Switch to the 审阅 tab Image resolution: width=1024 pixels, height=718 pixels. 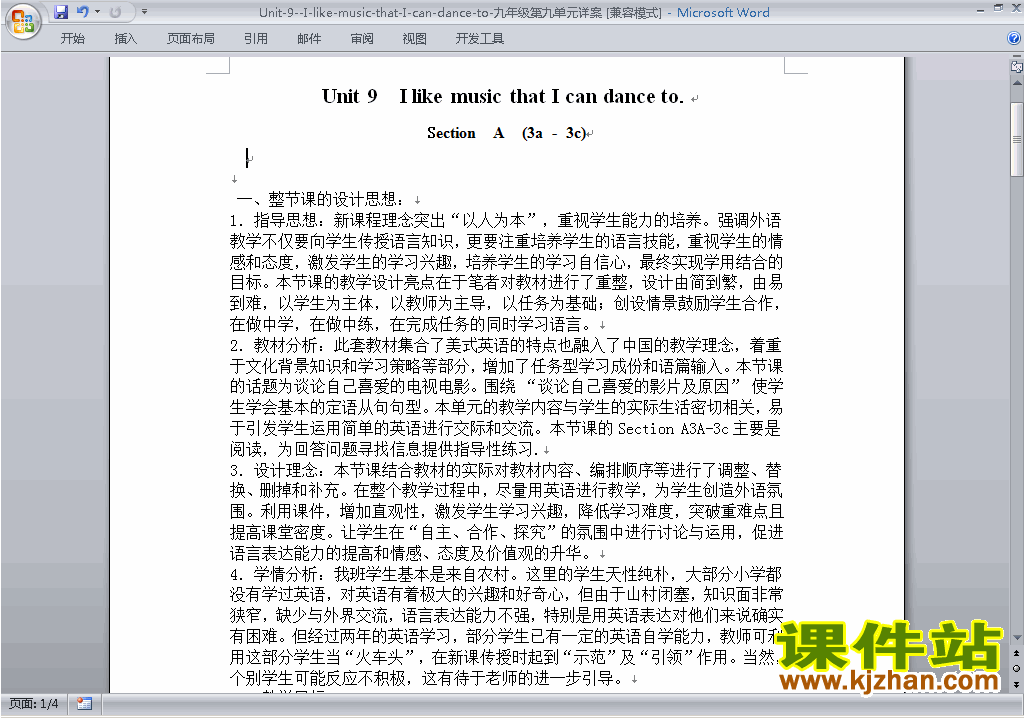[x=362, y=39]
